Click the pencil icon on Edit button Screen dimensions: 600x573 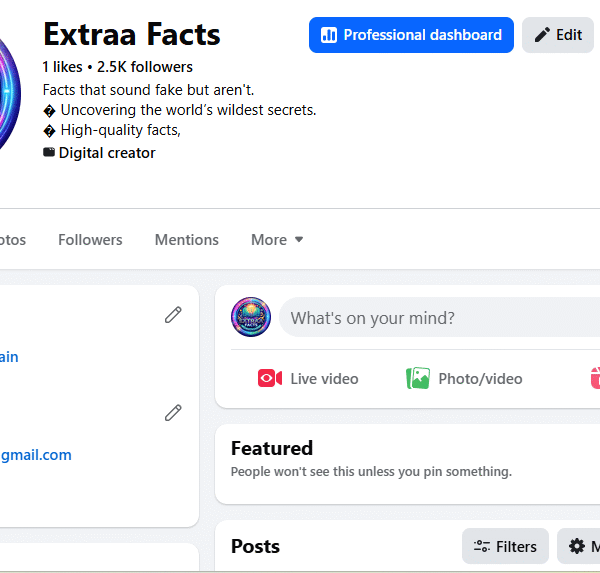click(542, 35)
